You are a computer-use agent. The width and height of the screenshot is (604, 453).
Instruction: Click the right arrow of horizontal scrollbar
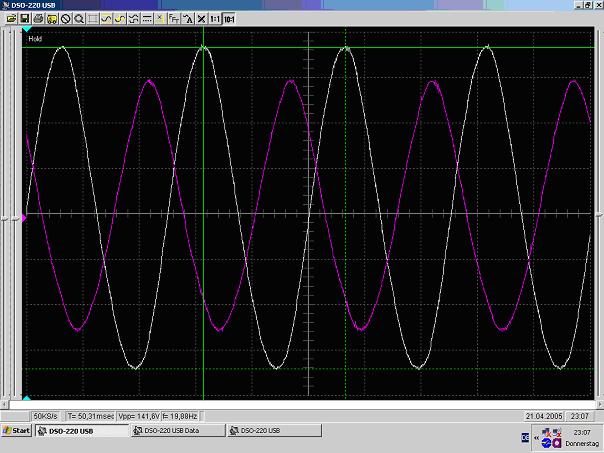[600, 404]
